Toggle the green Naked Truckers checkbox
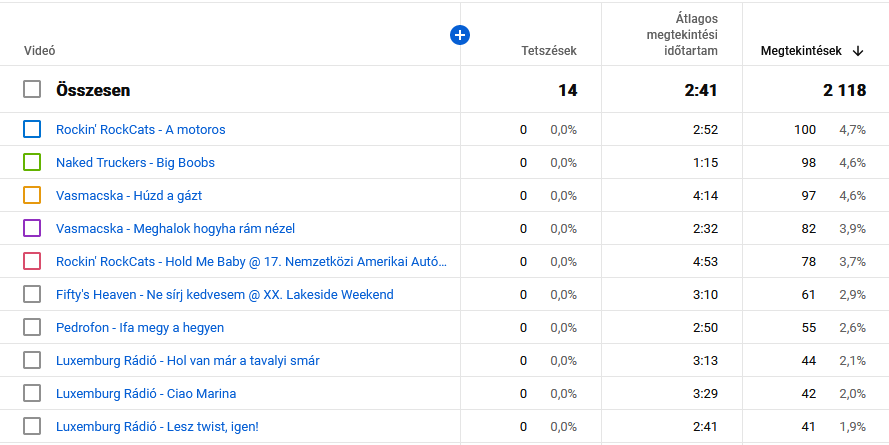 [32, 162]
